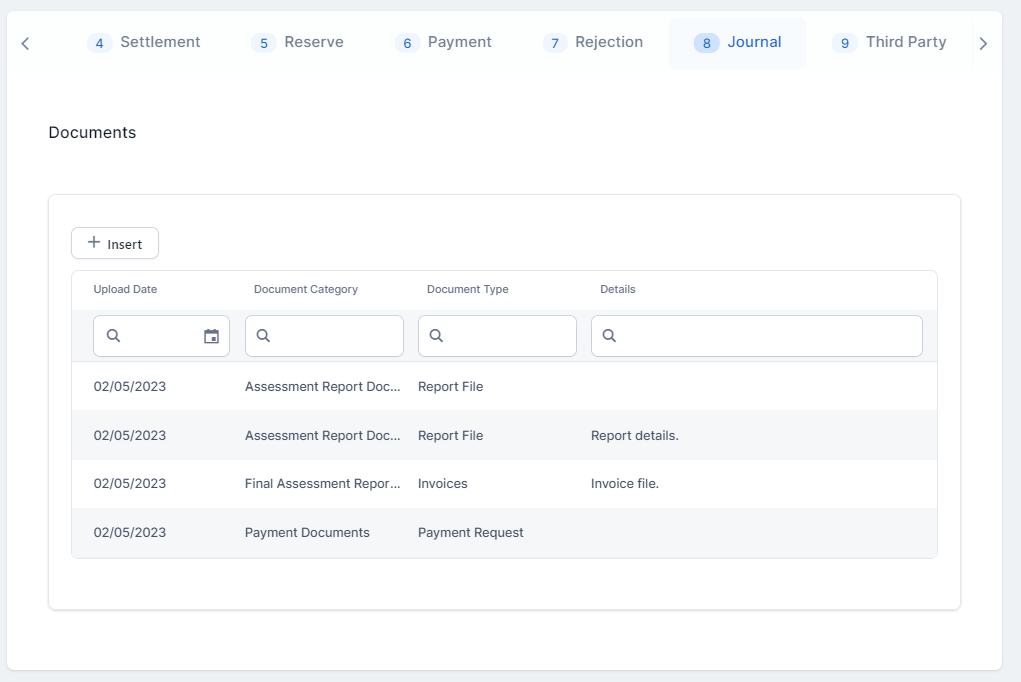This screenshot has height=682, width=1021.
Task: Open the Reserve tab
Action: point(297,43)
